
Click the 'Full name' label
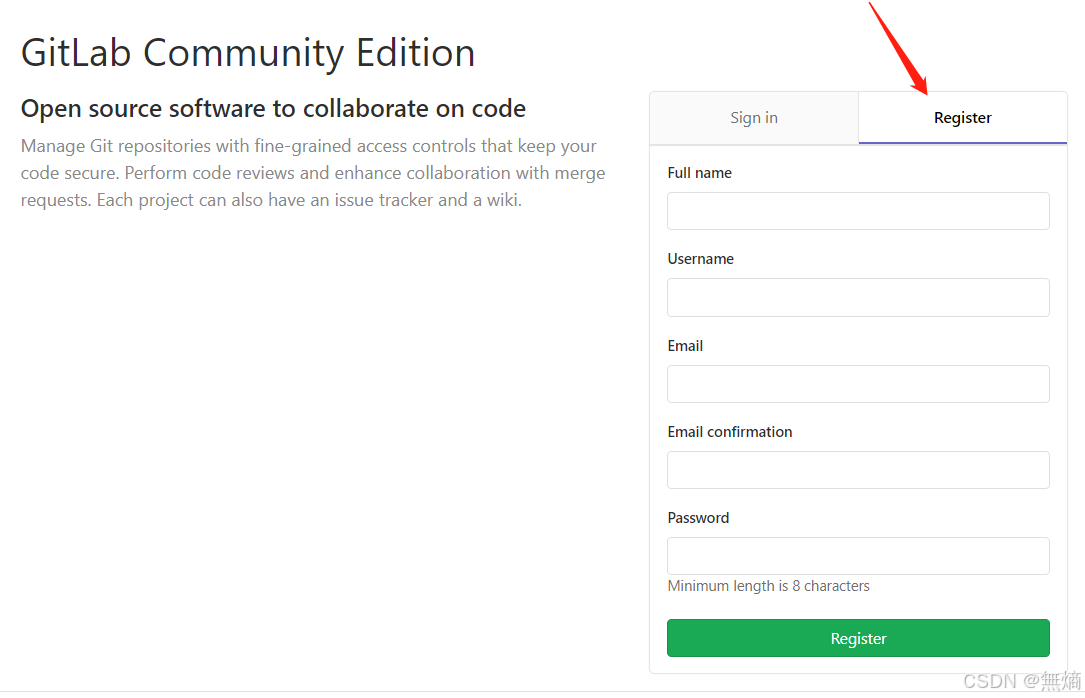coord(700,173)
